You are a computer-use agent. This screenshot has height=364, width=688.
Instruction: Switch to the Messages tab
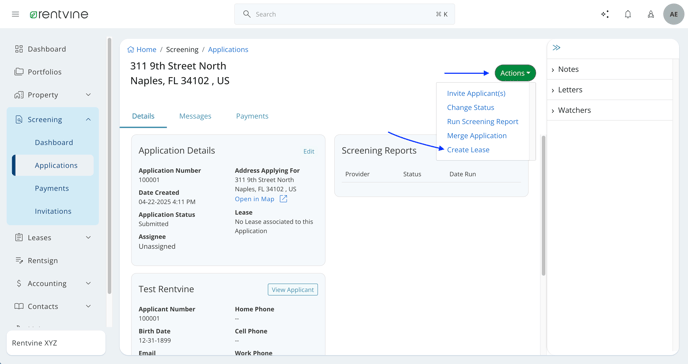(x=195, y=116)
